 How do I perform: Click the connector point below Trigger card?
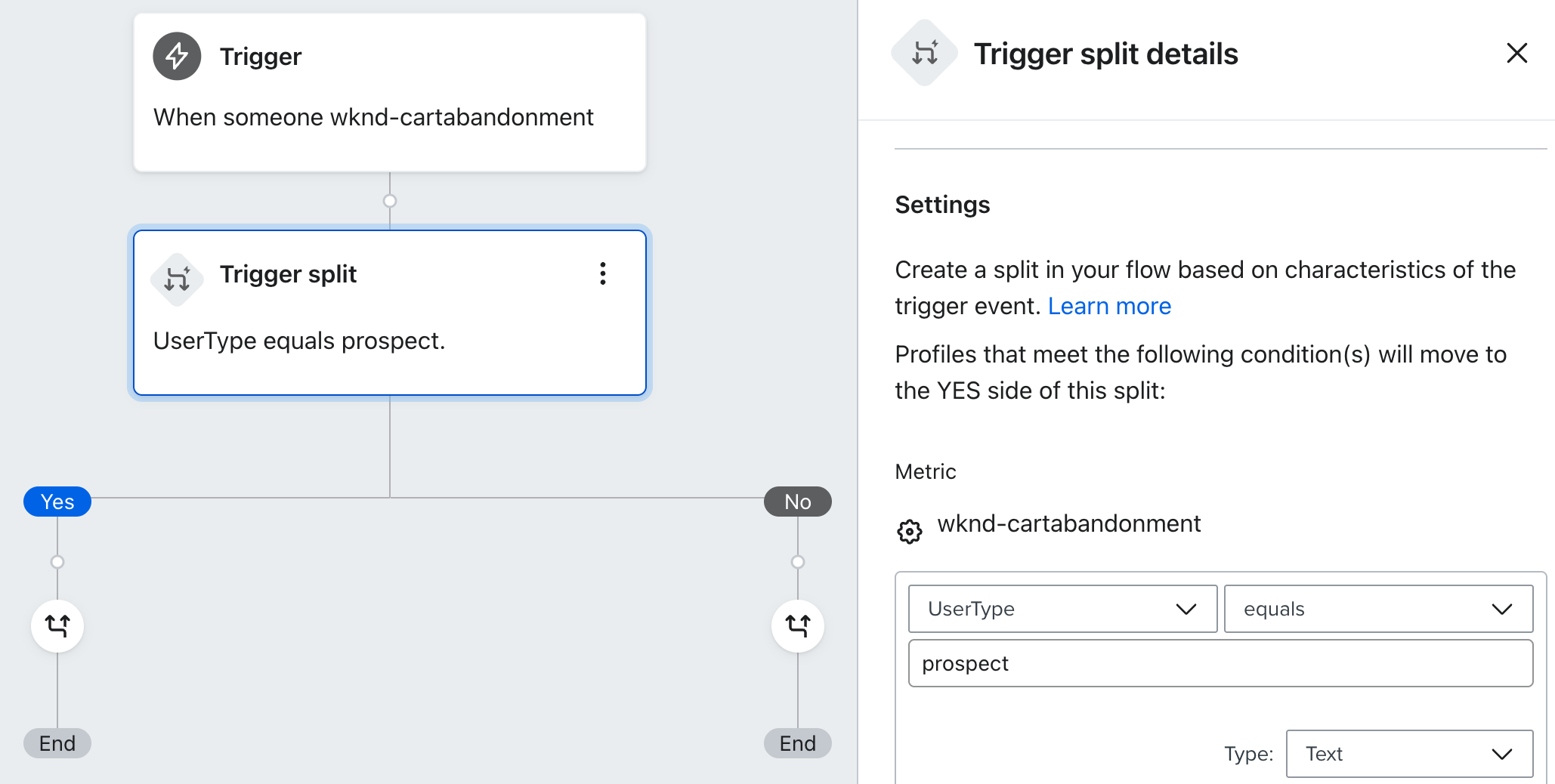390,201
